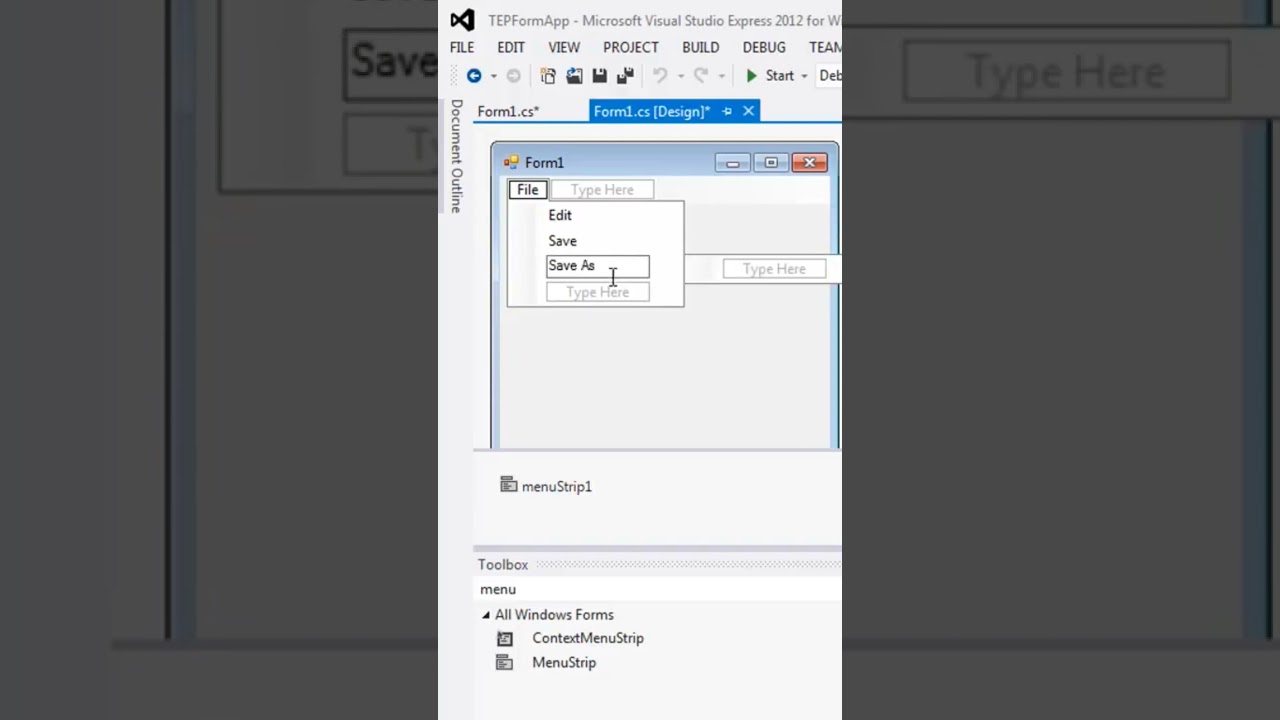Open the Navigate Backward history dropdown

tap(493, 76)
